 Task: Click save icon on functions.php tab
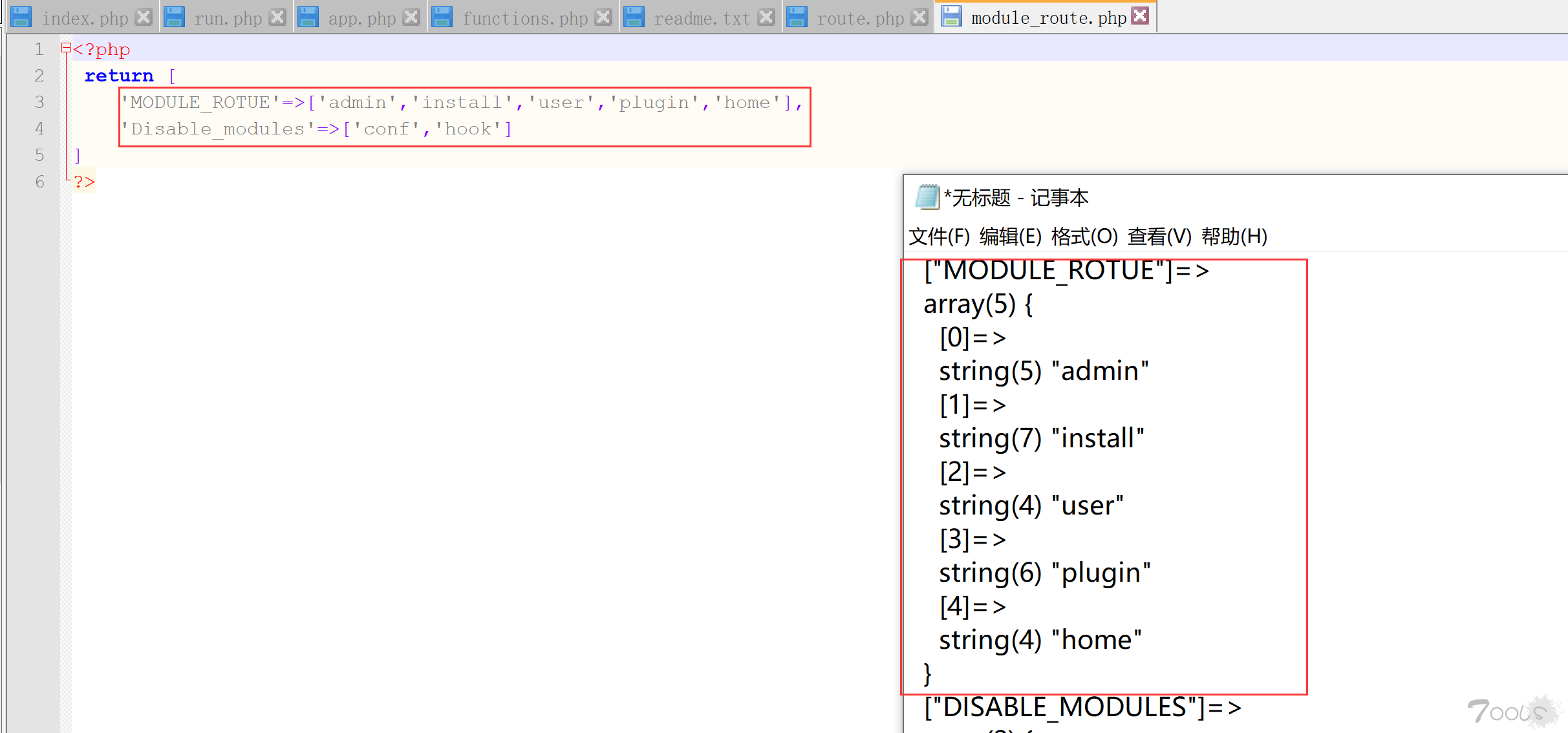442,17
